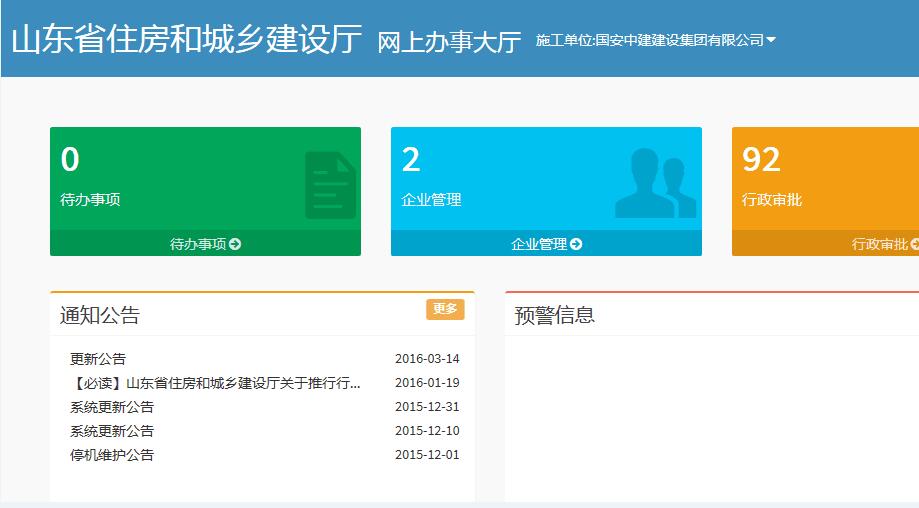Click the 企业管理 footer link
919x508 pixels.
[539, 244]
